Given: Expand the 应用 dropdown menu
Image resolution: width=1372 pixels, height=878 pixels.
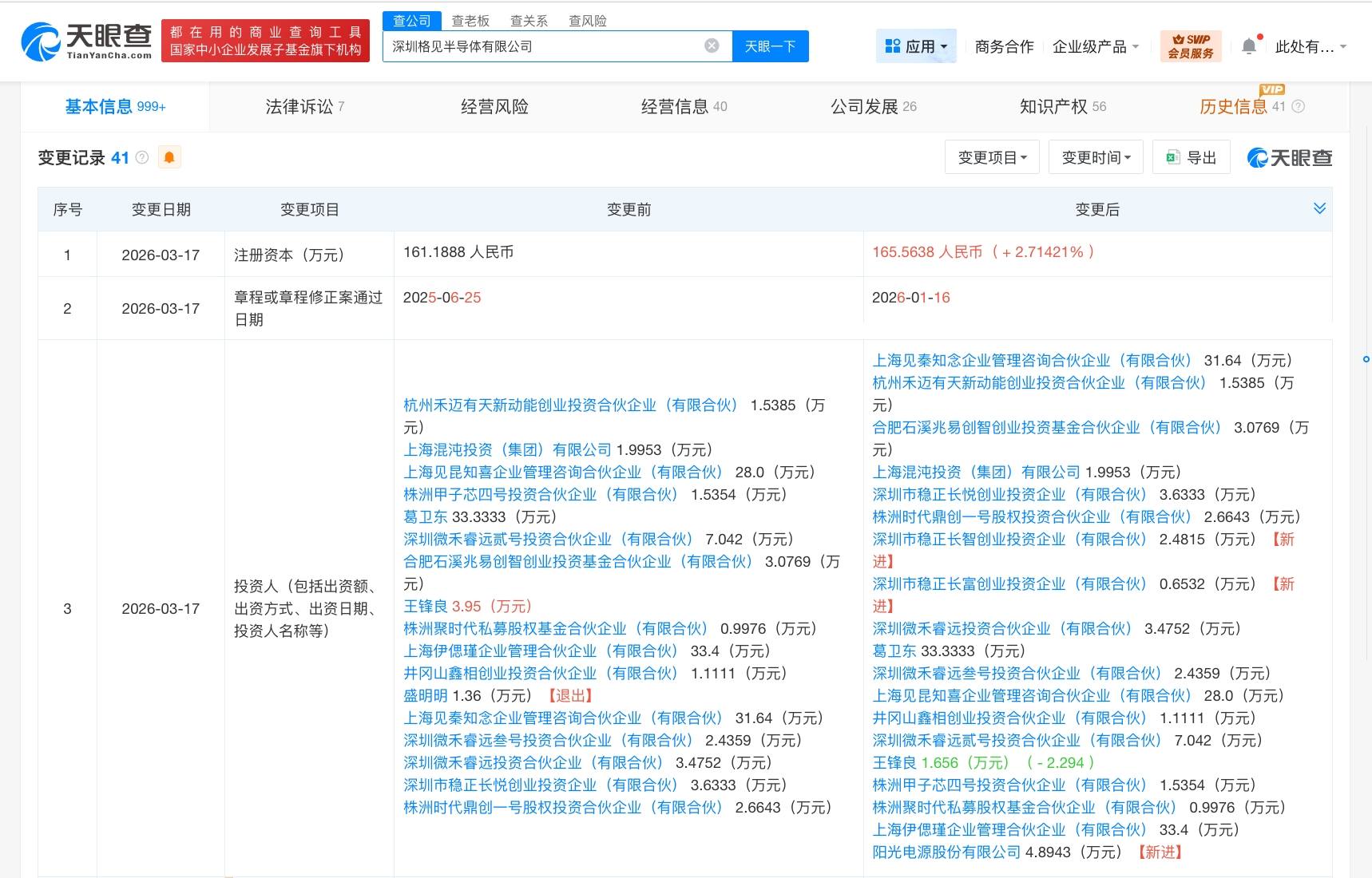Looking at the screenshot, I should 916,46.
